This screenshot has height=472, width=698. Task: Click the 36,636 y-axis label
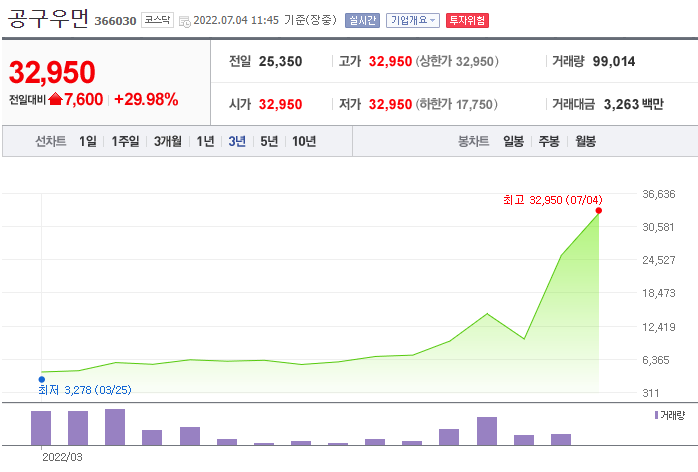tap(659, 194)
